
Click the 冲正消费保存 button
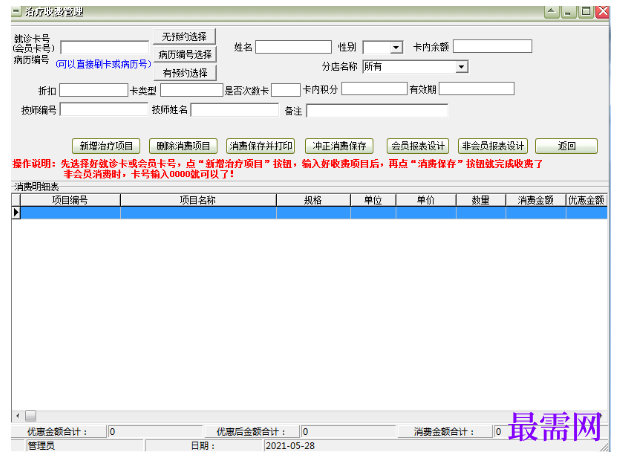point(339,146)
